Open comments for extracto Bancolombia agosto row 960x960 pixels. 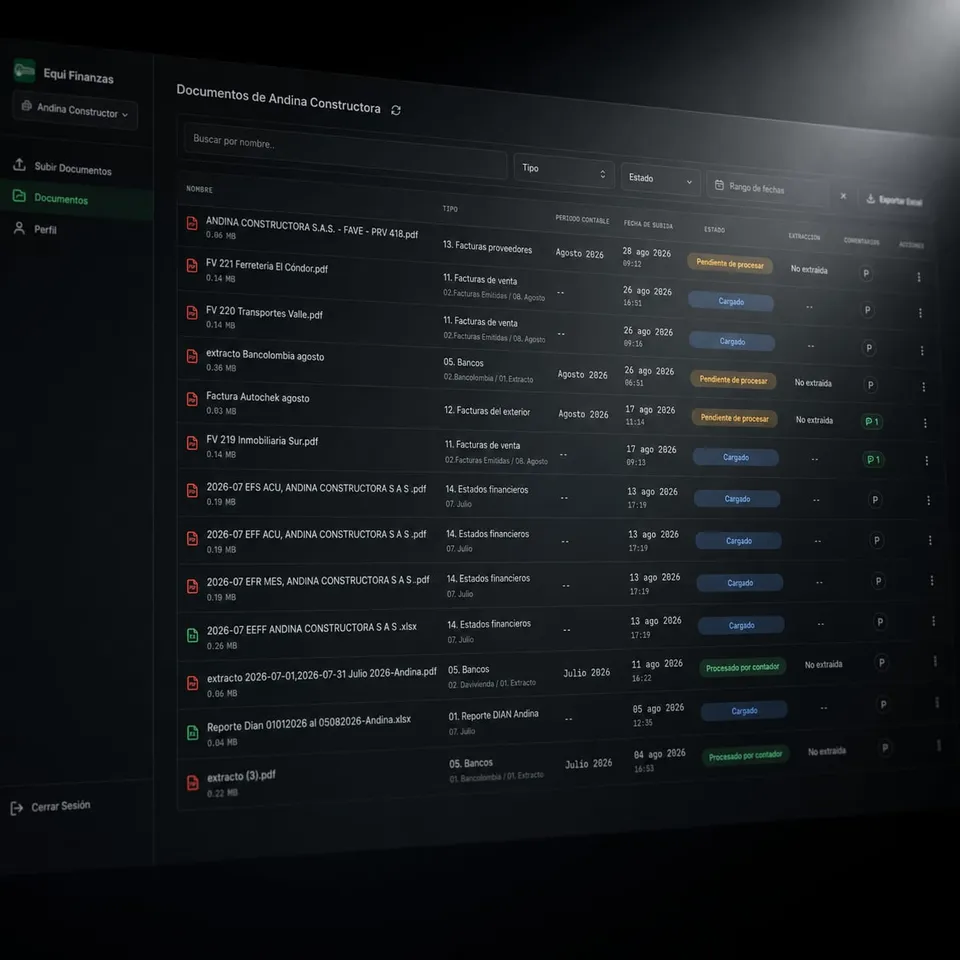point(871,385)
